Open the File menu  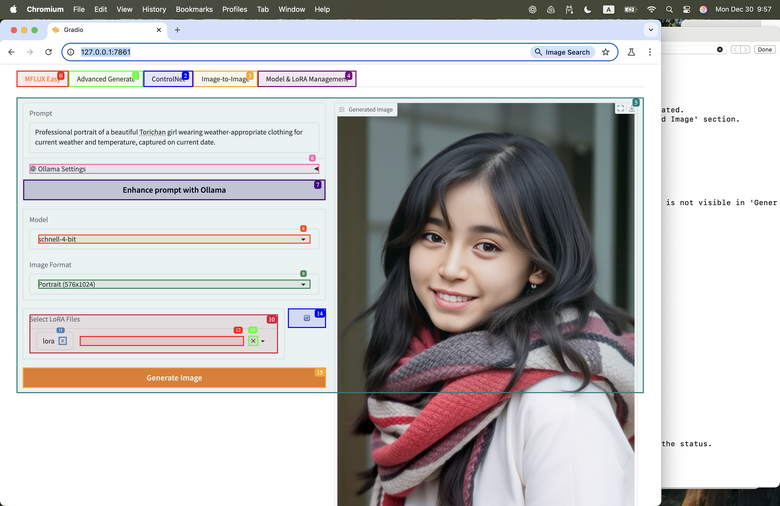click(79, 9)
